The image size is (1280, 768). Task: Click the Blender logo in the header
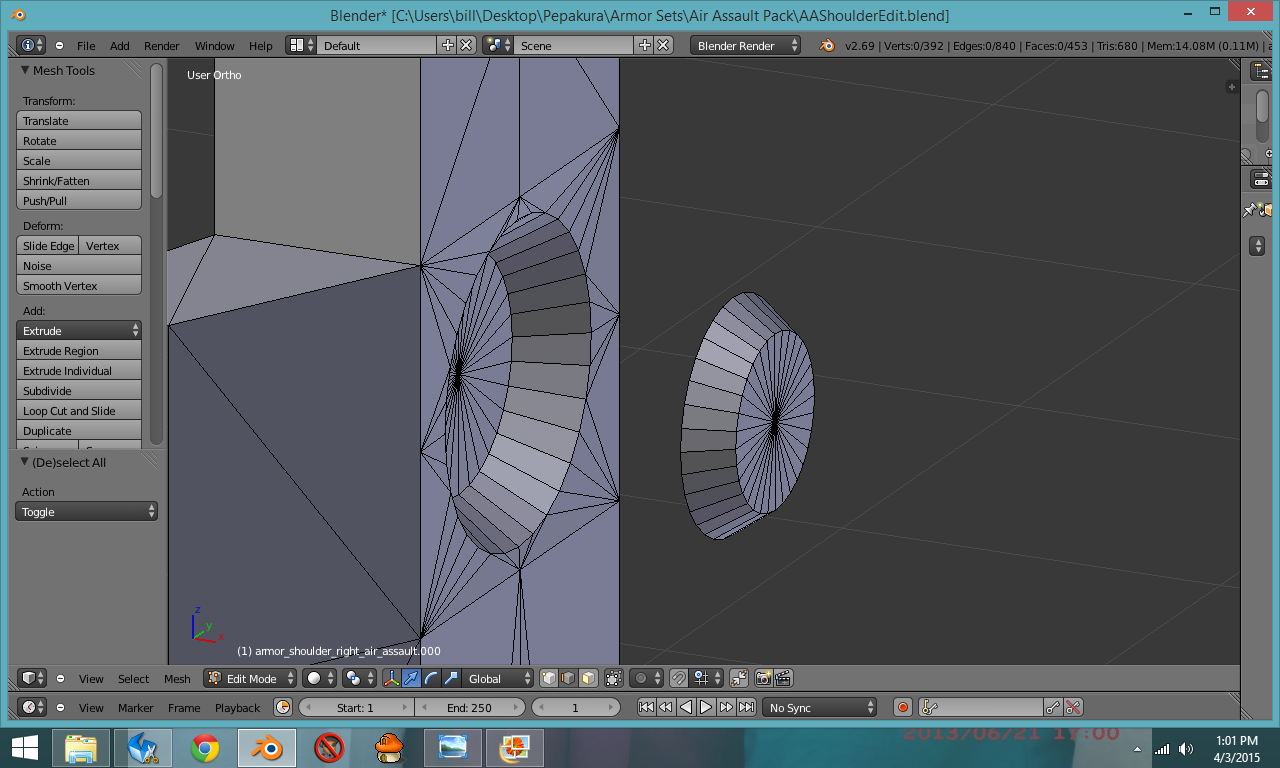point(827,45)
